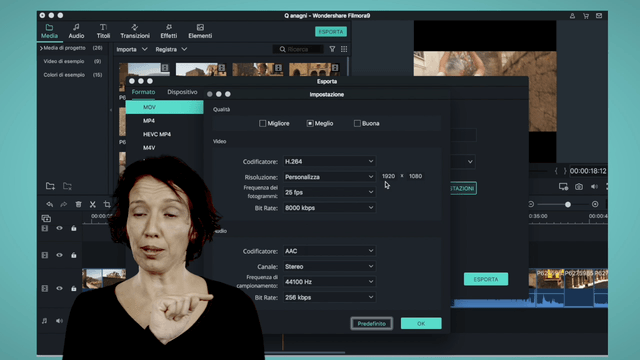Check the Buona quality option
This screenshot has height=360, width=640.
pyautogui.click(x=357, y=123)
